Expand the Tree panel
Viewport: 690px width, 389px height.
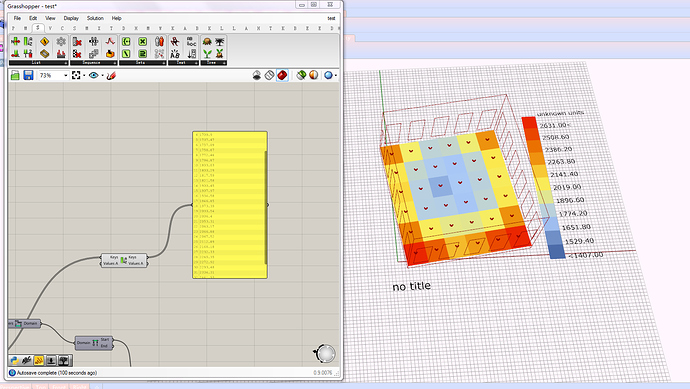point(224,63)
